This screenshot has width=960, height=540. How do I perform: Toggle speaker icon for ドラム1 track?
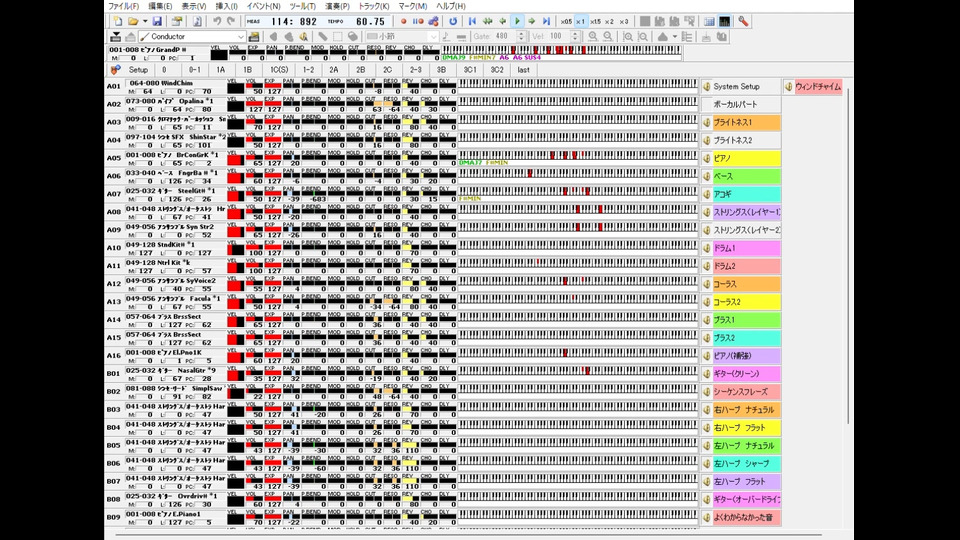coord(707,249)
